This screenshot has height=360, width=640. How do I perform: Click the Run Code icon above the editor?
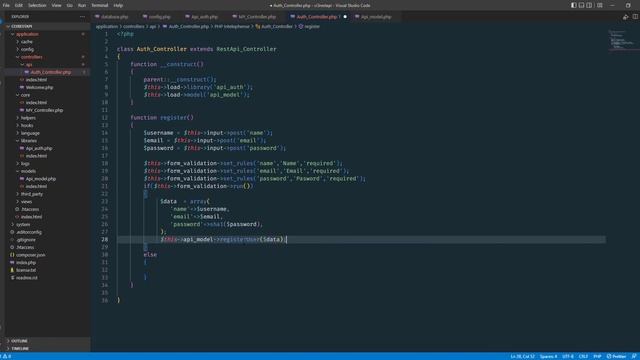pos(625,17)
